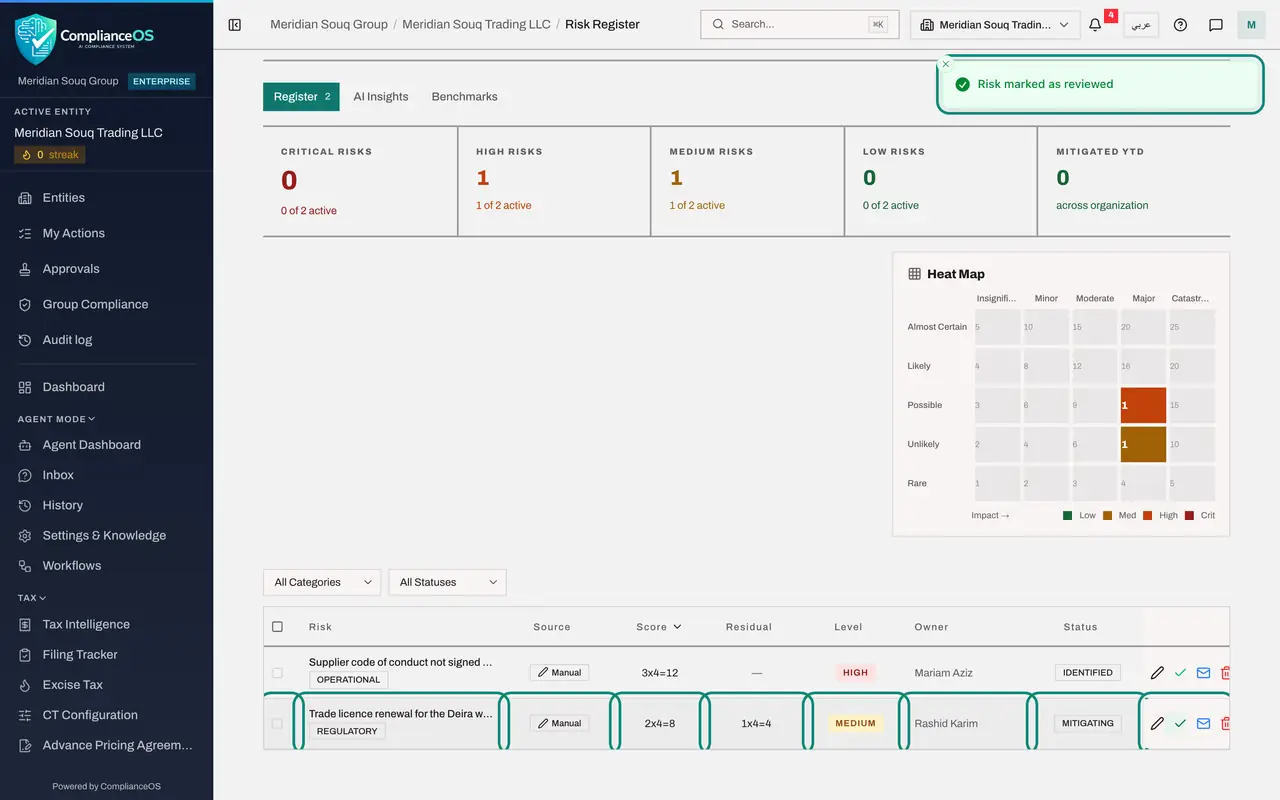Go to Meridian Souq Trading LLC breadcrumb
The width and height of the screenshot is (1280, 800).
[x=476, y=24]
